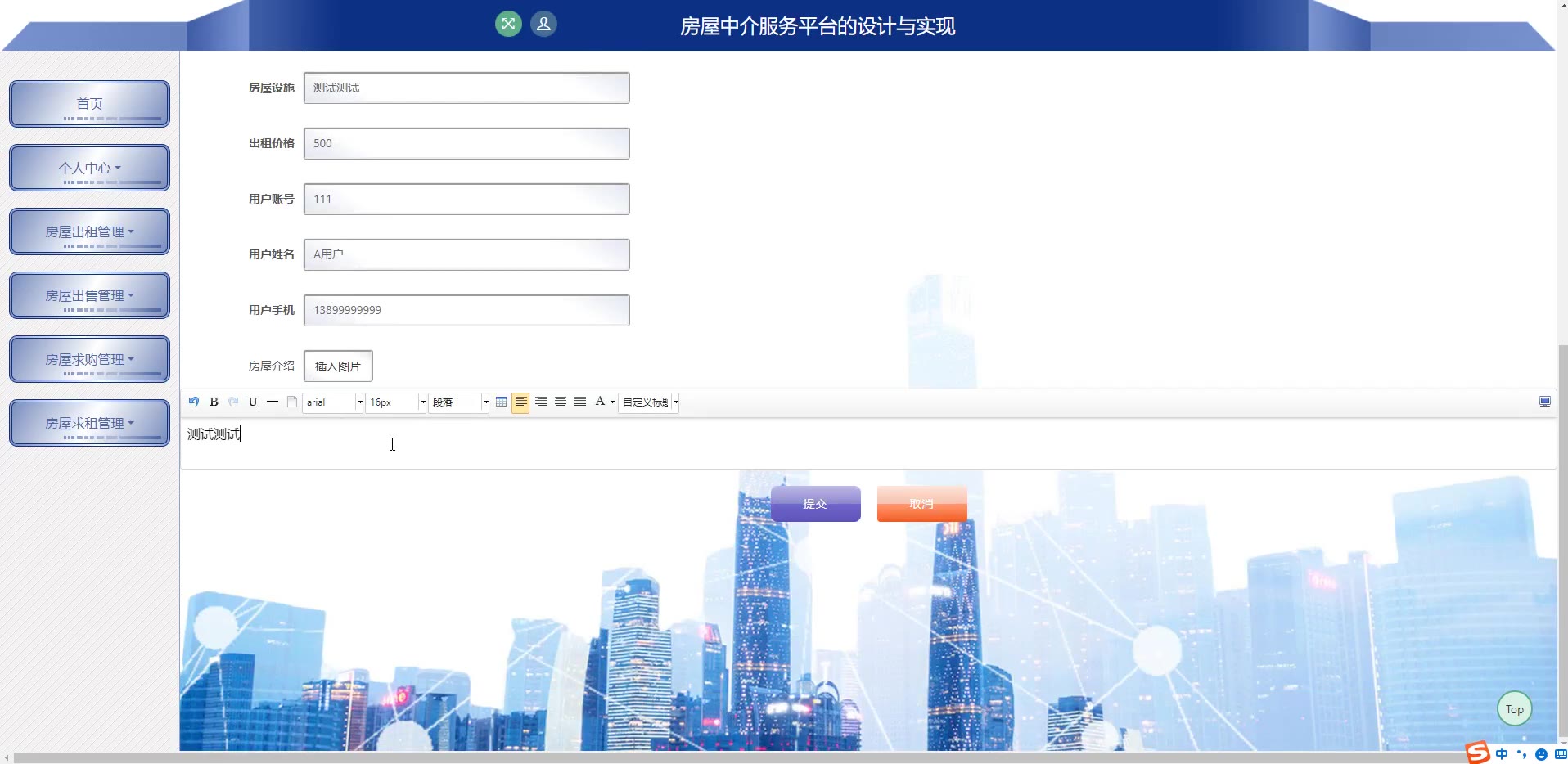This screenshot has height=764, width=1568.
Task: Open the 自定义标题 custom heading dropdown
Action: point(650,402)
